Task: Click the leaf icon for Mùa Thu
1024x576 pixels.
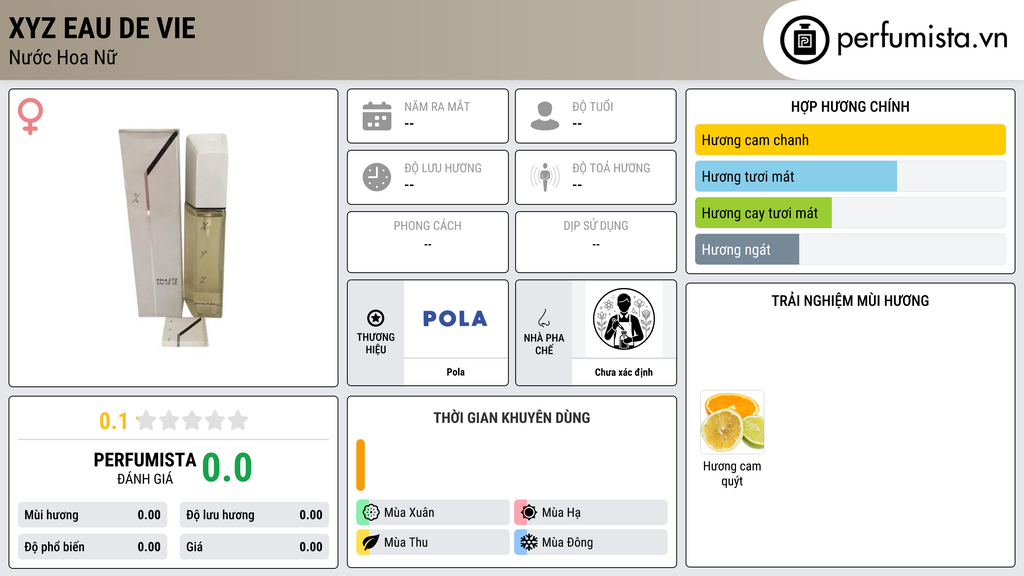Action: click(x=371, y=542)
